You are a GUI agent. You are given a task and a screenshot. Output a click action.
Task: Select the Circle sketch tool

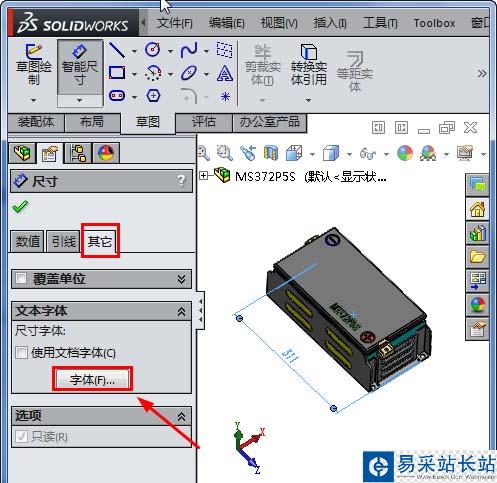(153, 50)
